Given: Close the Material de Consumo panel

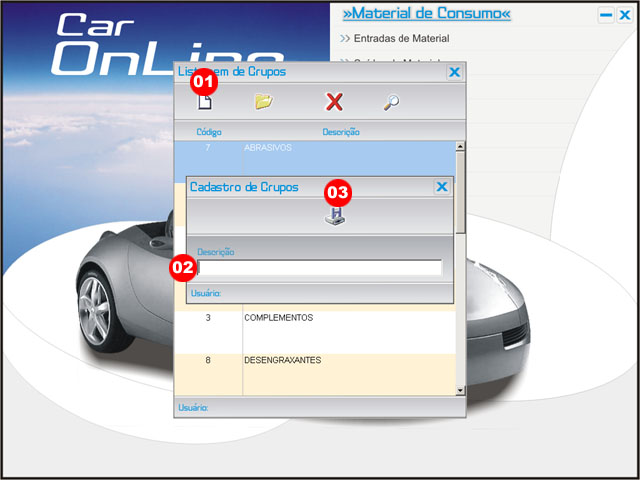Looking at the screenshot, I should click(x=624, y=15).
